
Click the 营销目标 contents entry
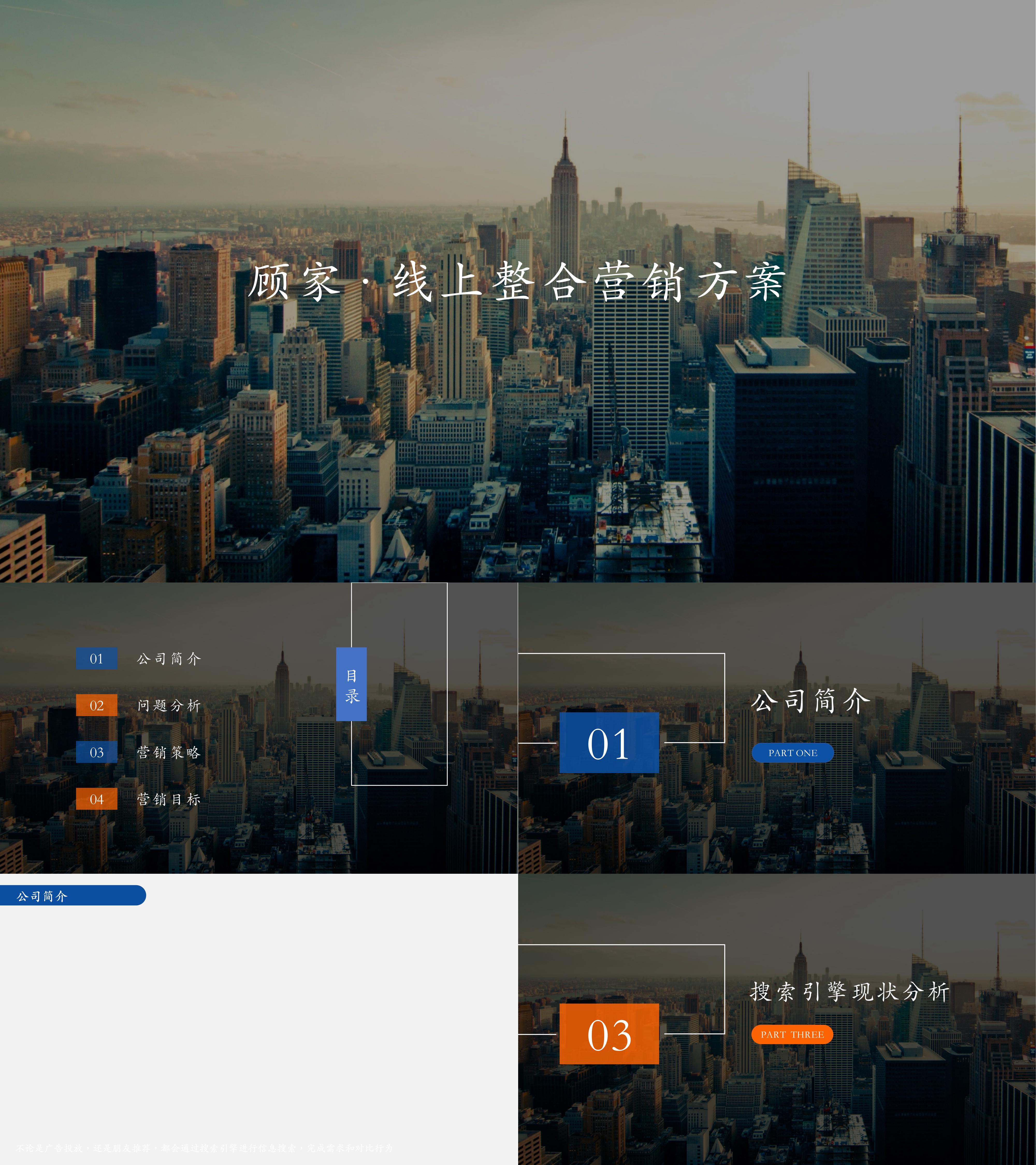coord(169,799)
